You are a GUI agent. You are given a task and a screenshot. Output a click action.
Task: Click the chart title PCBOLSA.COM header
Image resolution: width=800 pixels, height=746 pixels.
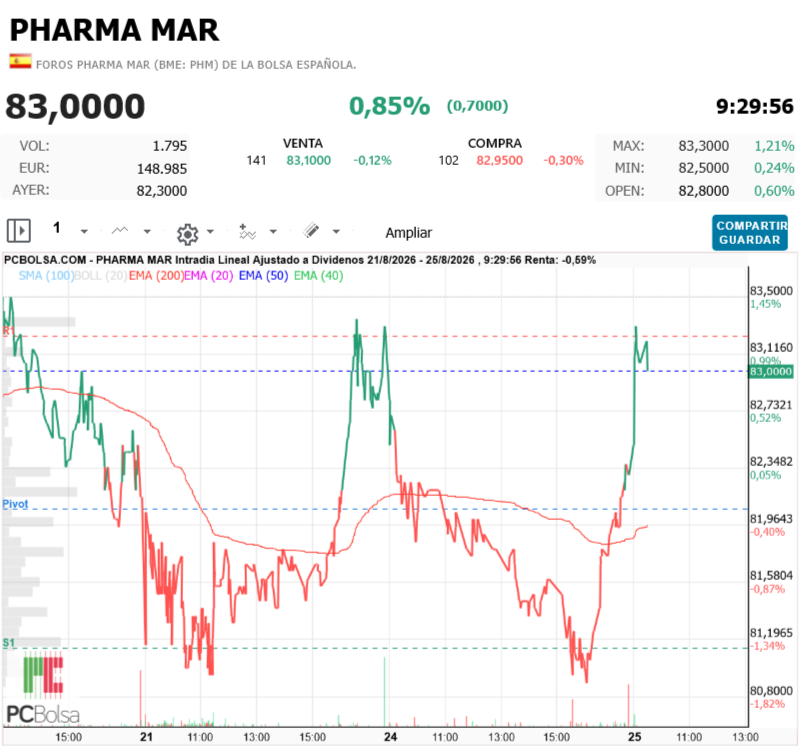pos(299,260)
